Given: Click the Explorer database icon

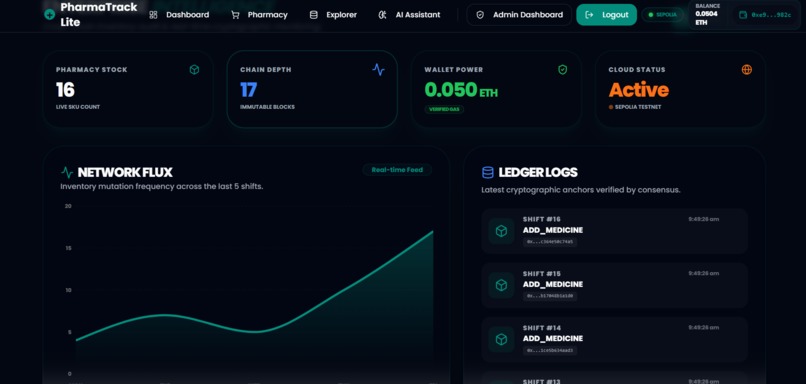Looking at the screenshot, I should [x=314, y=15].
